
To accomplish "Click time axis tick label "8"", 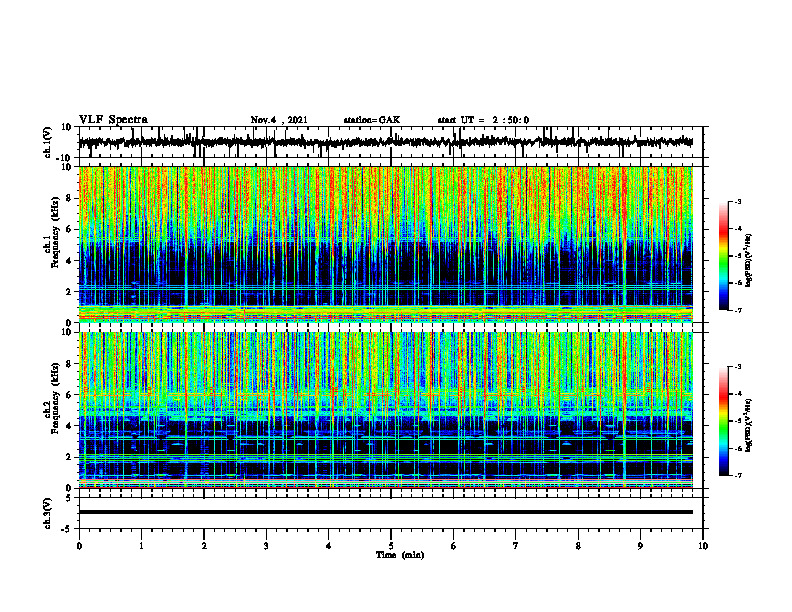I will coord(578,546).
